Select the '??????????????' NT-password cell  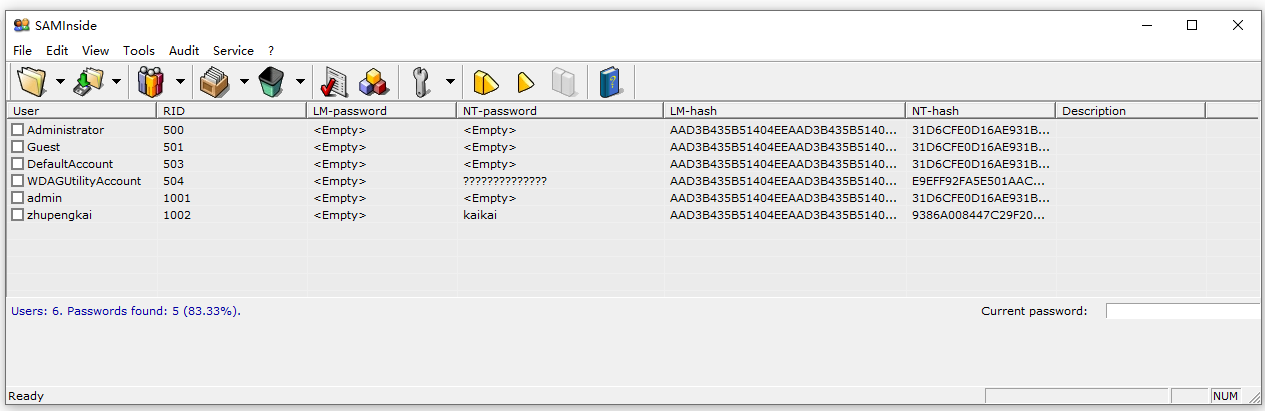(505, 181)
